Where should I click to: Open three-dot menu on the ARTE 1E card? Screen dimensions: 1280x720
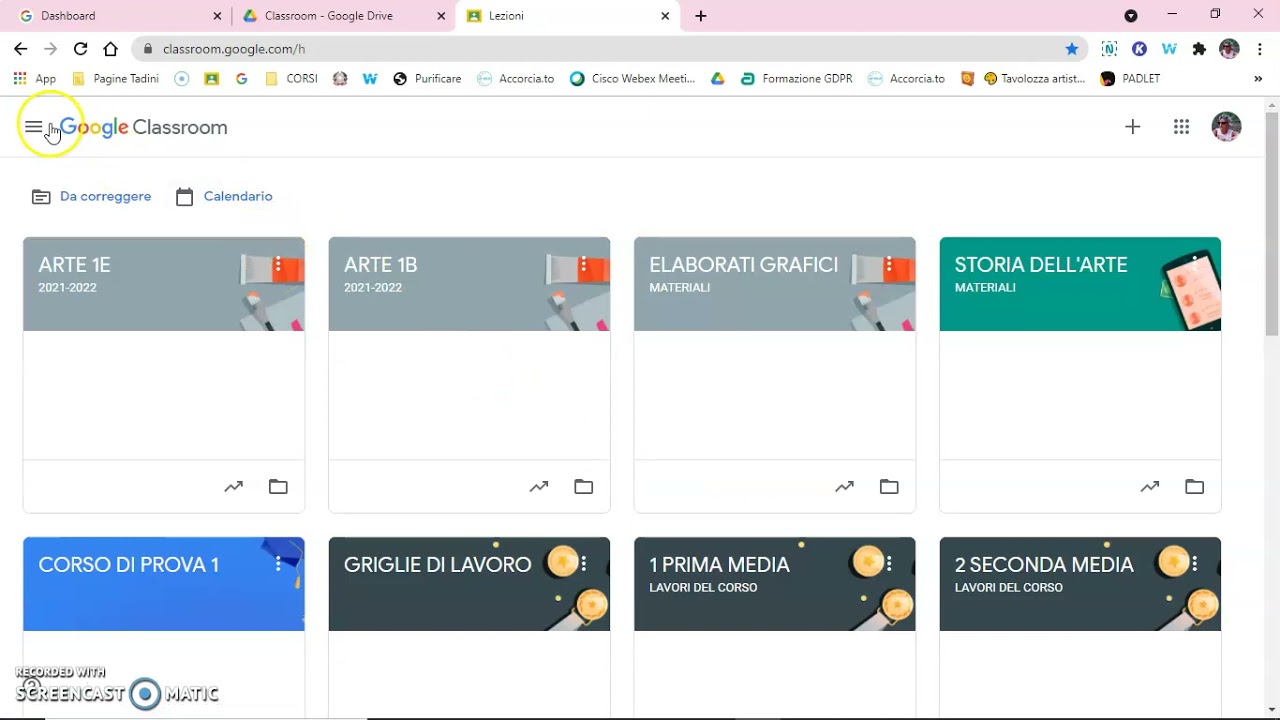click(278, 265)
